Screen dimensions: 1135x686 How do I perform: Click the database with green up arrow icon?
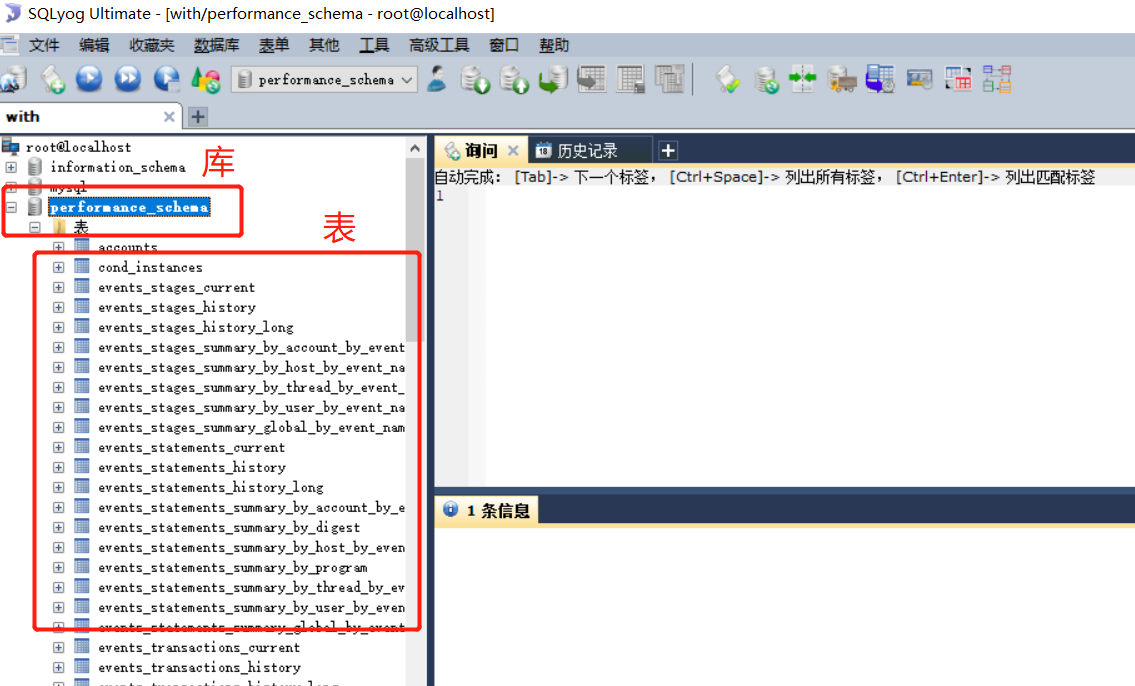click(x=514, y=79)
